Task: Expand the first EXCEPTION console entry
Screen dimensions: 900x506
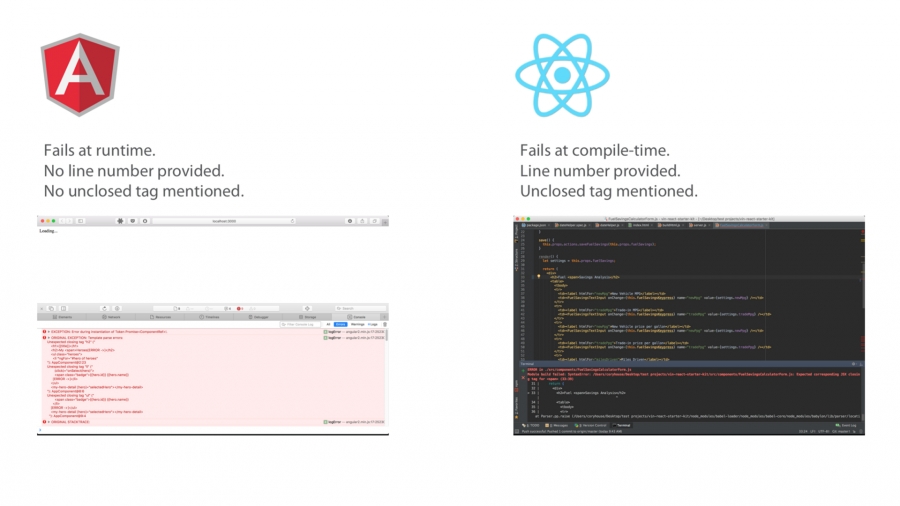Action: pos(49,332)
